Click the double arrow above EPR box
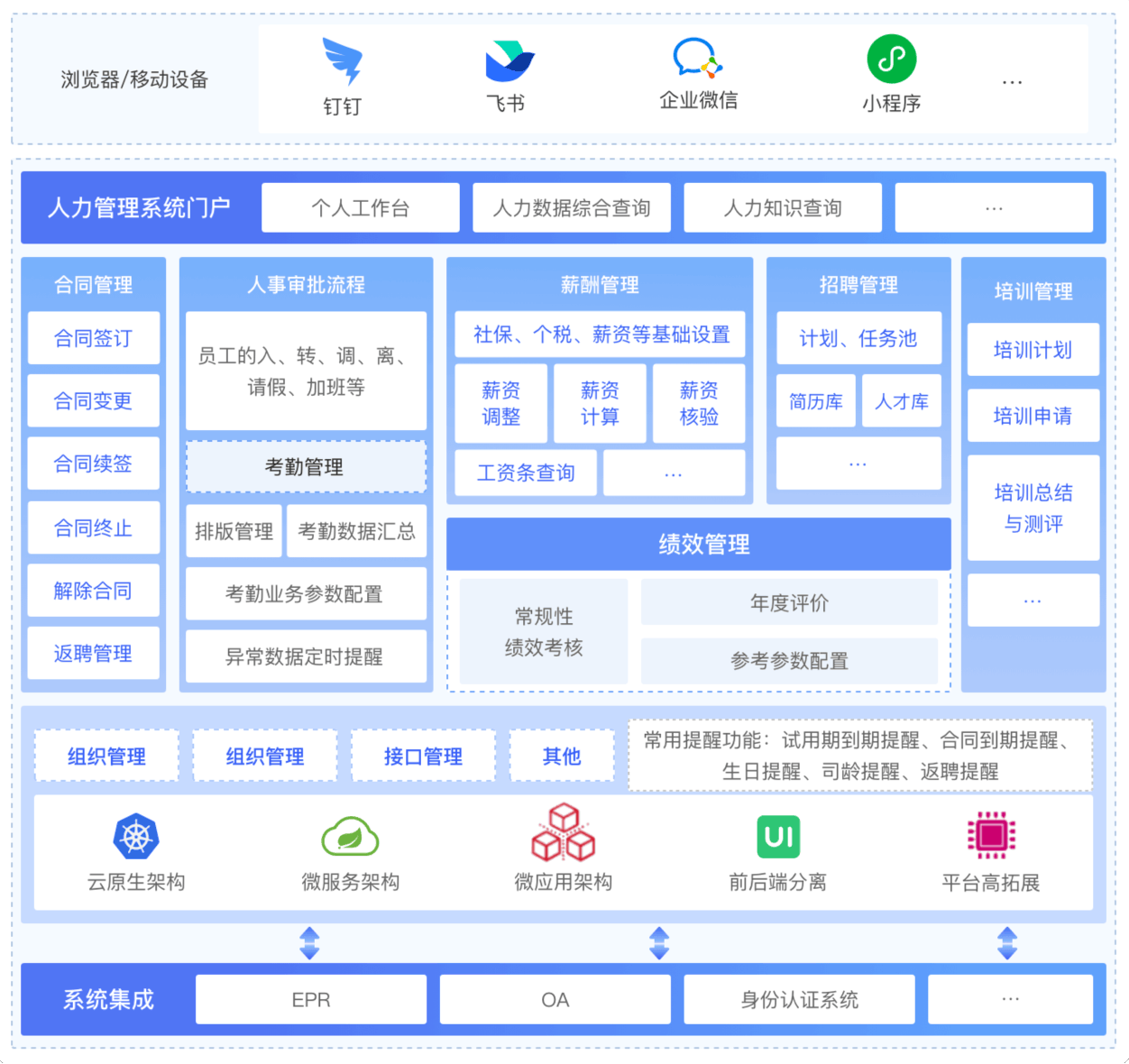The image size is (1129, 1064). (x=309, y=942)
